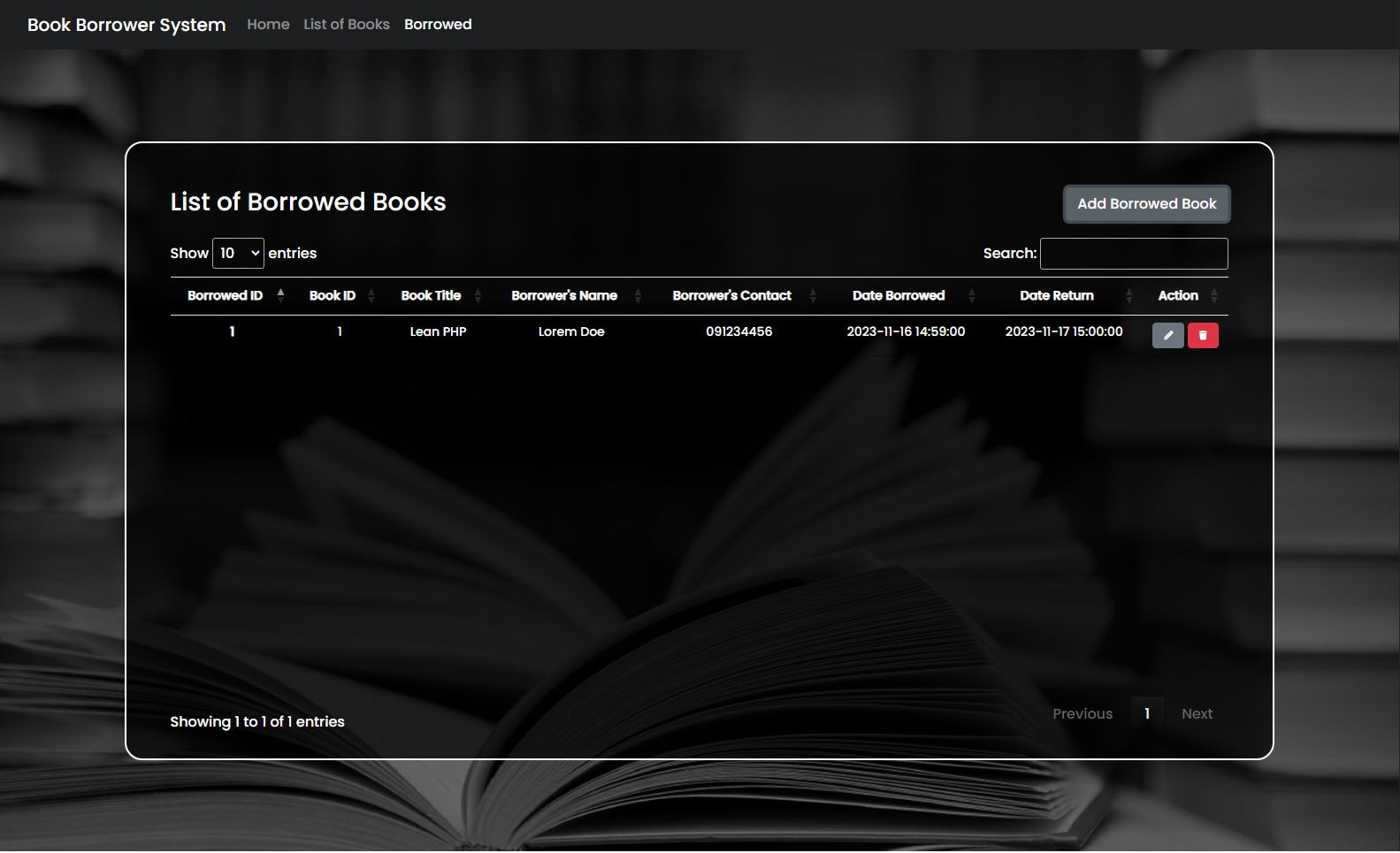The height and width of the screenshot is (853, 1400).
Task: Sort by Date Return column arrows
Action: (1128, 295)
